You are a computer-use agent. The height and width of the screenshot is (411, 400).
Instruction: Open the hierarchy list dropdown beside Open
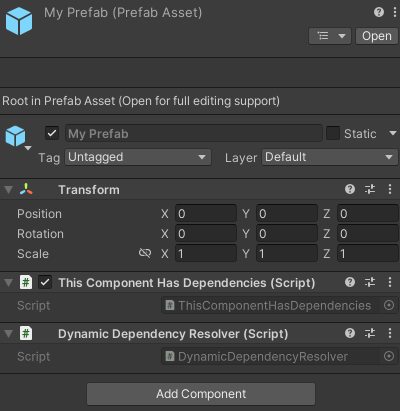[x=330, y=36]
